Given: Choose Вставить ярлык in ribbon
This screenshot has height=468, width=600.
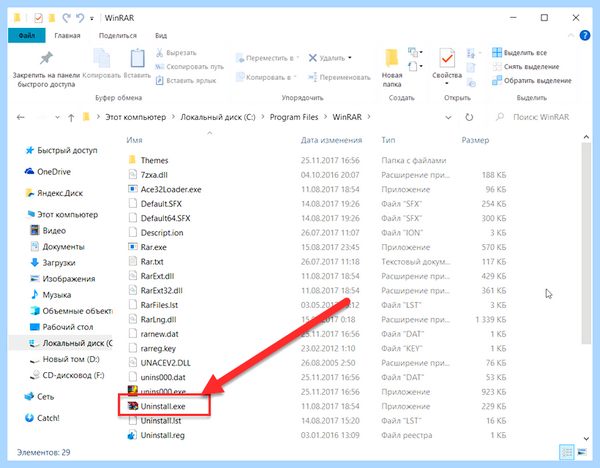Looking at the screenshot, I should click(x=186, y=81).
